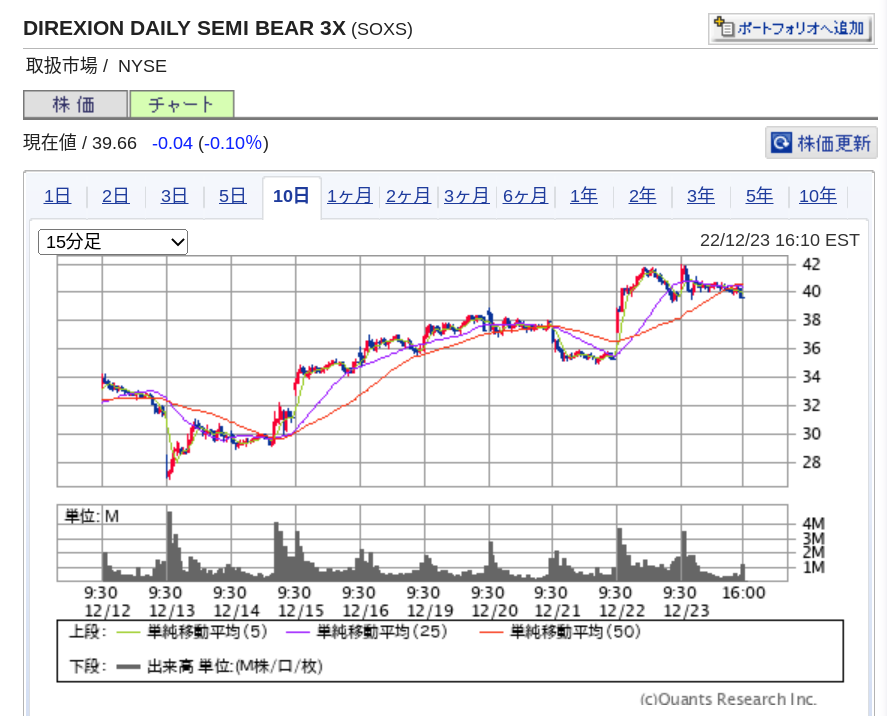The height and width of the screenshot is (716, 887).
Task: Click the Quants Research Inc. copyright text
Action: [729, 700]
